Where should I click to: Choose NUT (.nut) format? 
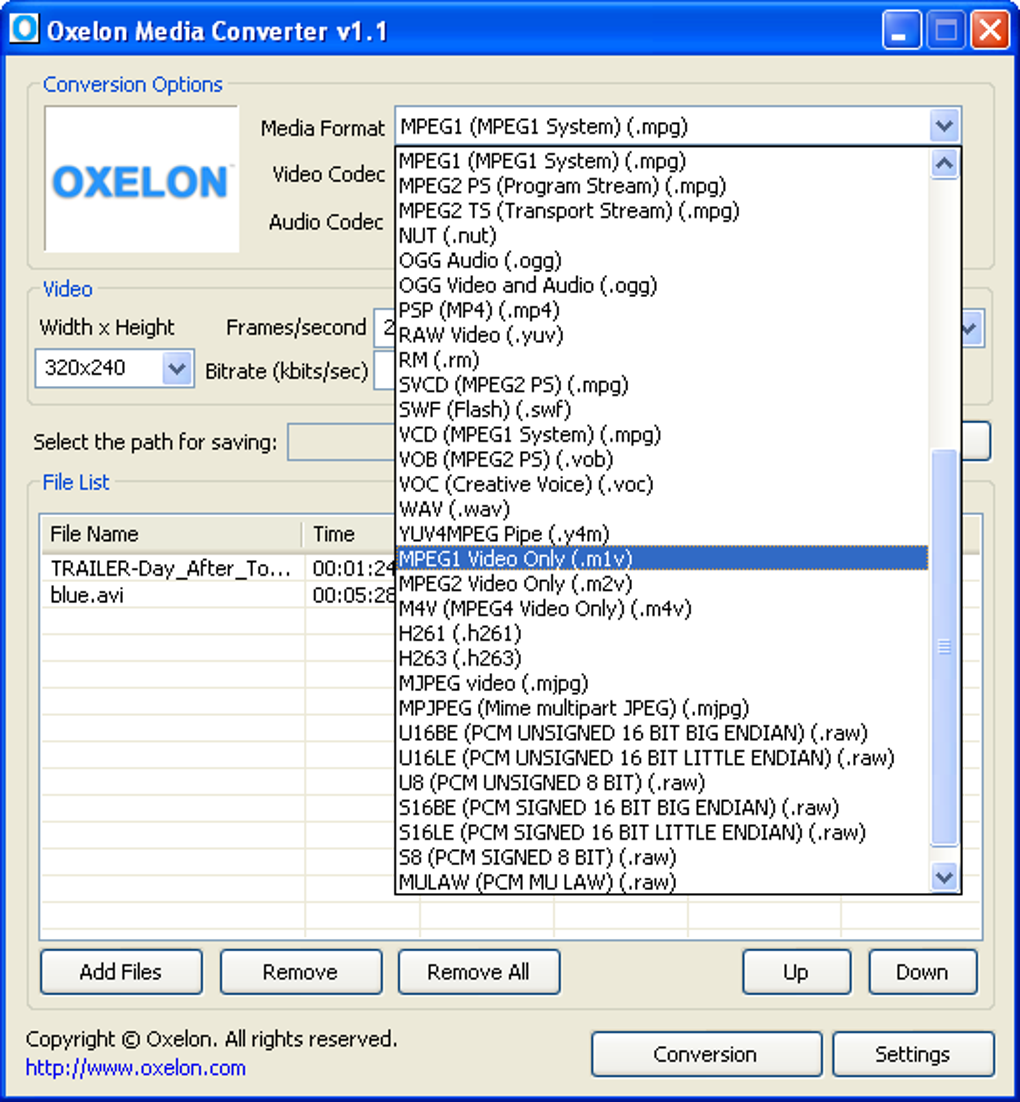662,235
